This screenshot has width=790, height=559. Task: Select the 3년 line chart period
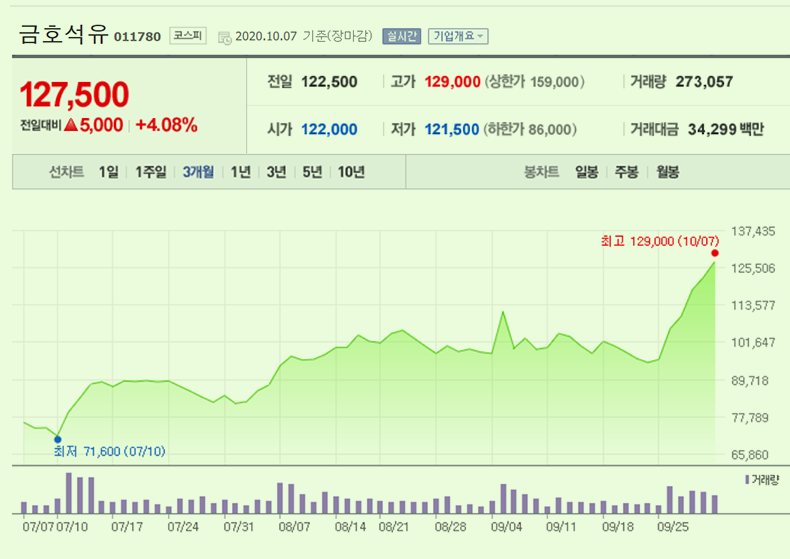276,172
